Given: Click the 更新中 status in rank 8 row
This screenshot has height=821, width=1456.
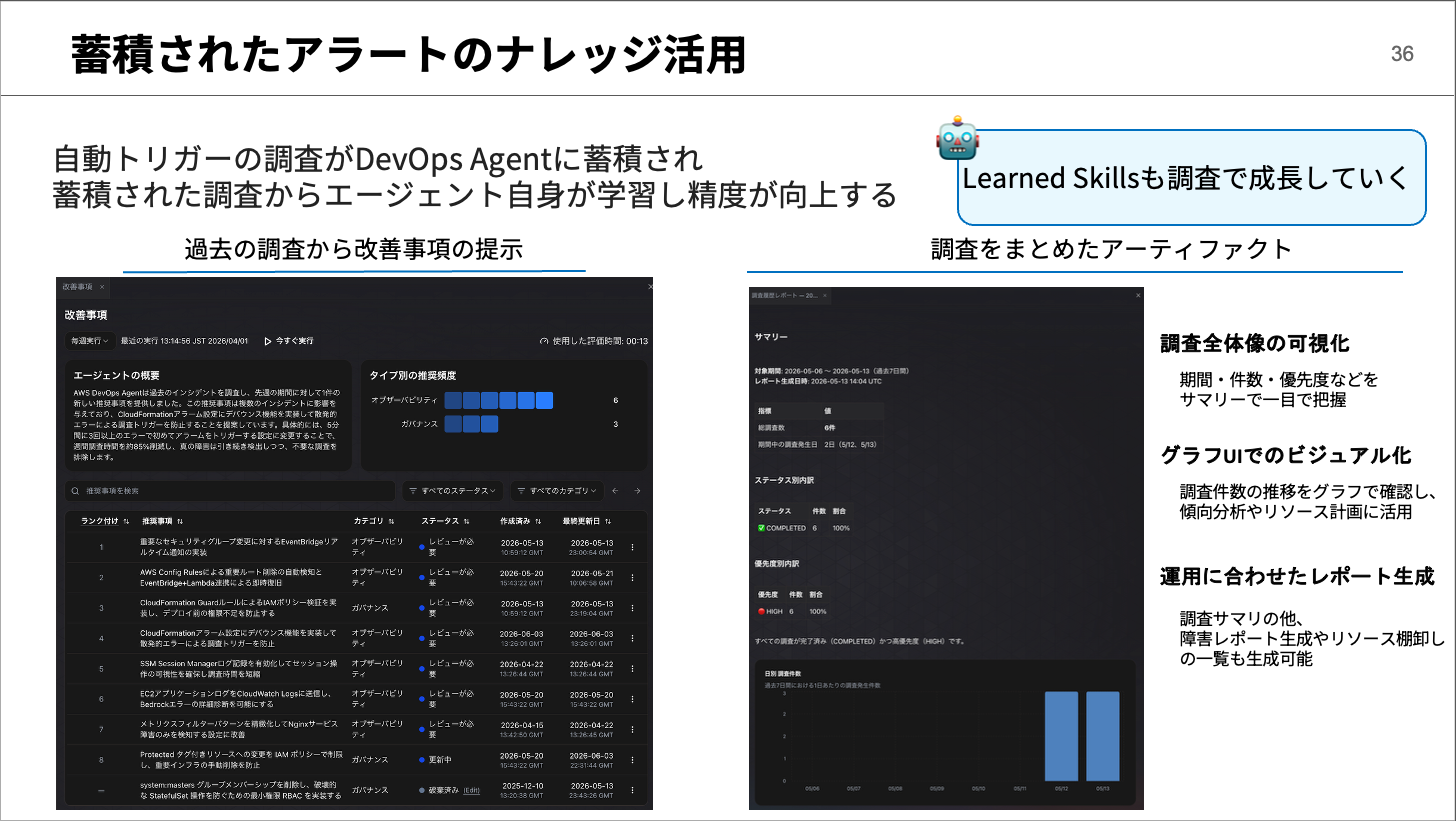Looking at the screenshot, I should coord(440,759).
